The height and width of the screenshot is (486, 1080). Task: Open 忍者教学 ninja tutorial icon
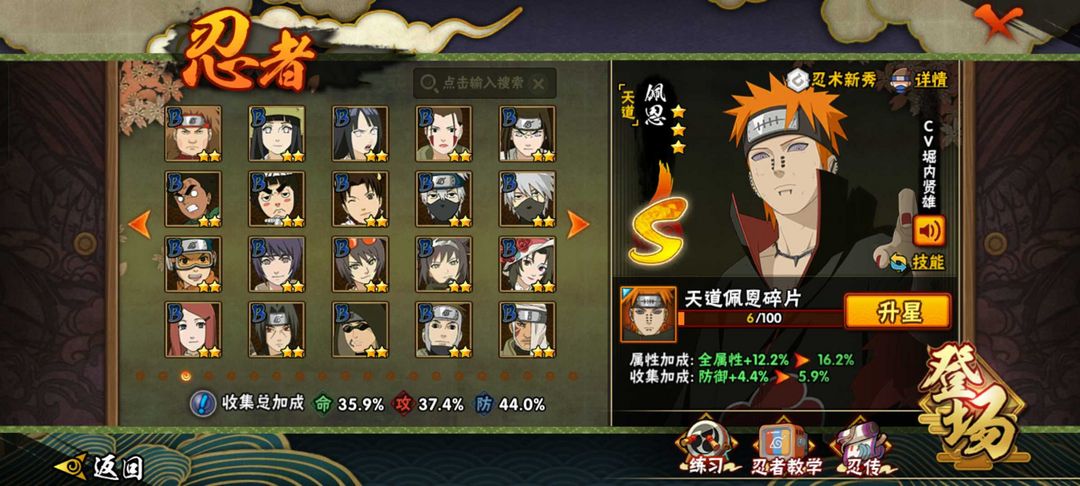pos(786,449)
